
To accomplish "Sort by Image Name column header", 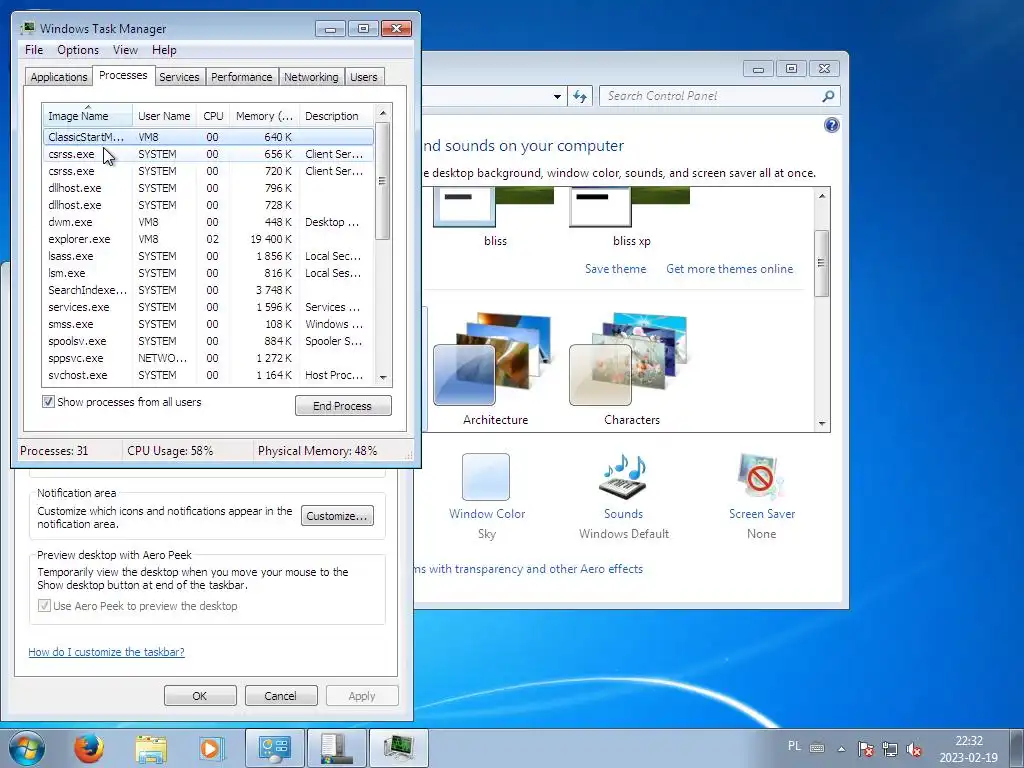I will tap(88, 116).
